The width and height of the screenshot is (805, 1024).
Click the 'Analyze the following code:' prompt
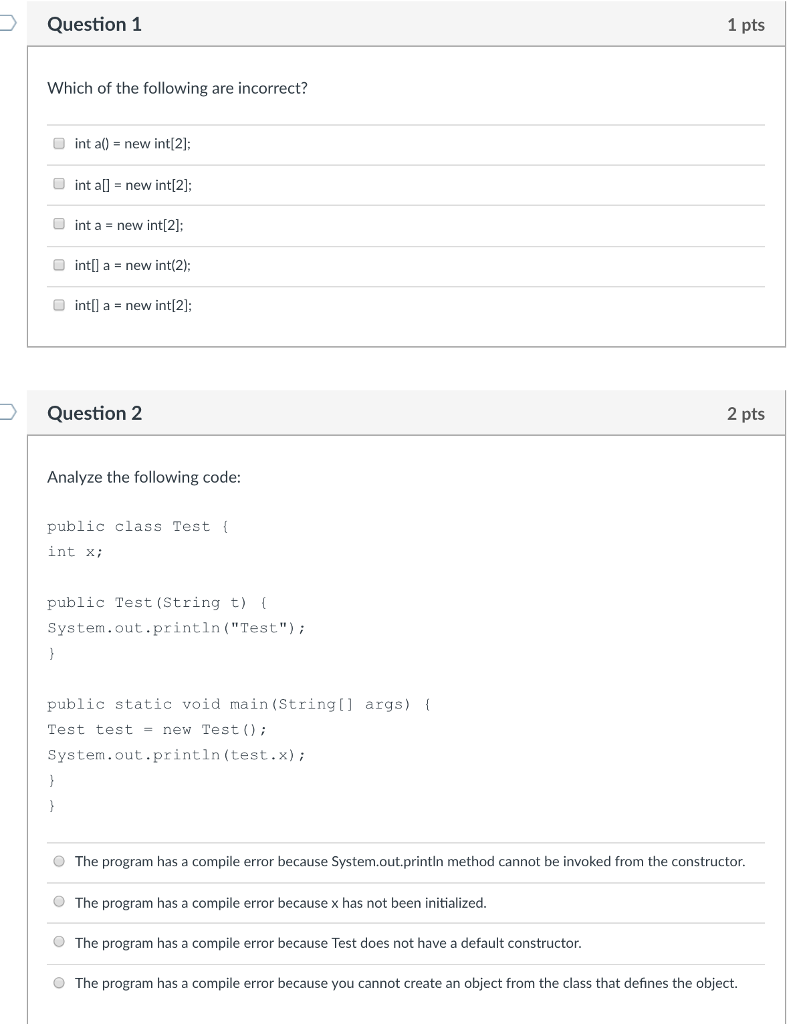(x=144, y=477)
